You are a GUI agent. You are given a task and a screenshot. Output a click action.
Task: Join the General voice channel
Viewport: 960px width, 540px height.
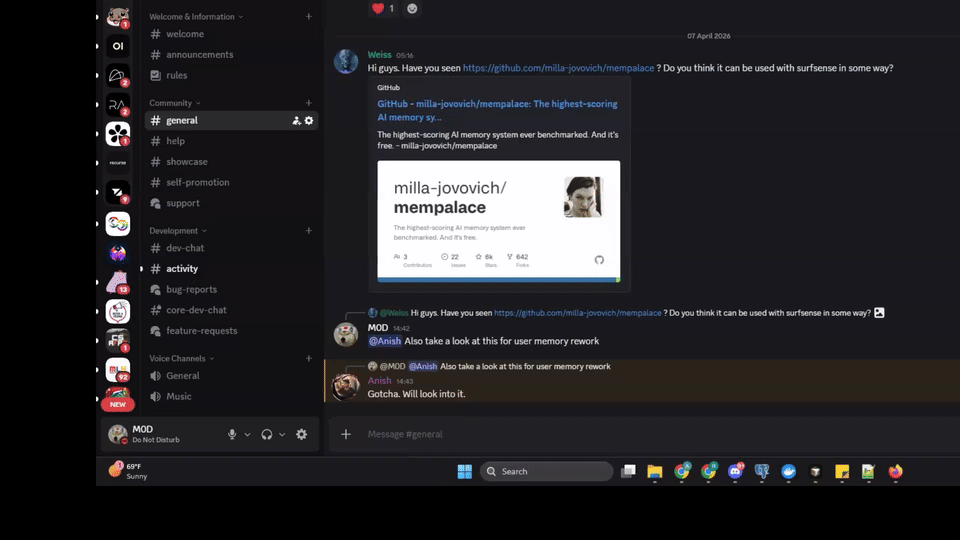(231, 376)
